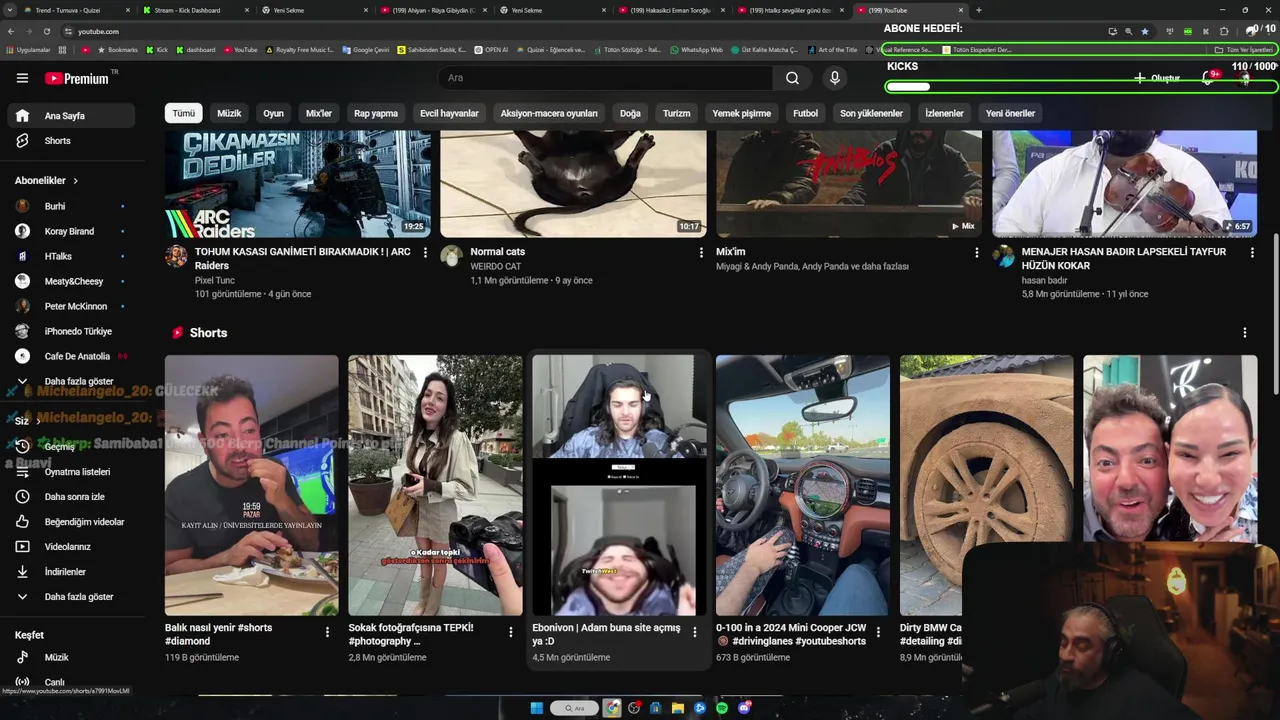Open File Explorer from the taskbar

[x=678, y=708]
